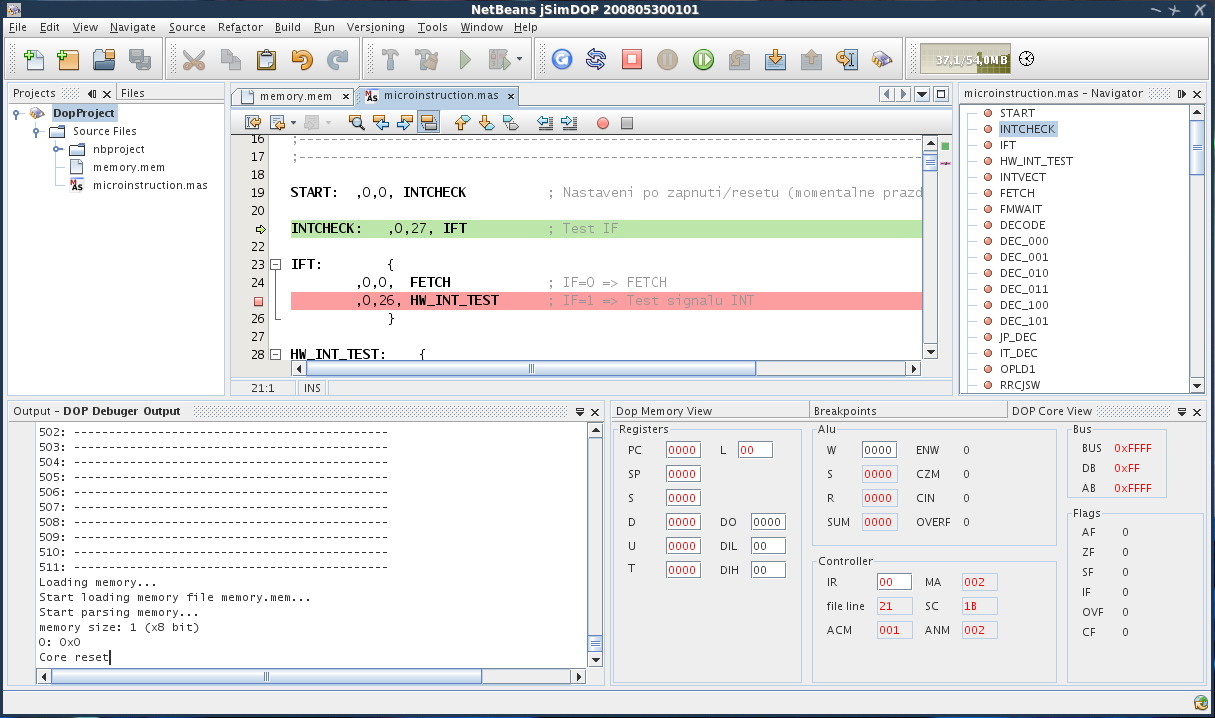This screenshot has width=1215, height=718.
Task: Click the New File toolbar icon
Action: coord(33,60)
